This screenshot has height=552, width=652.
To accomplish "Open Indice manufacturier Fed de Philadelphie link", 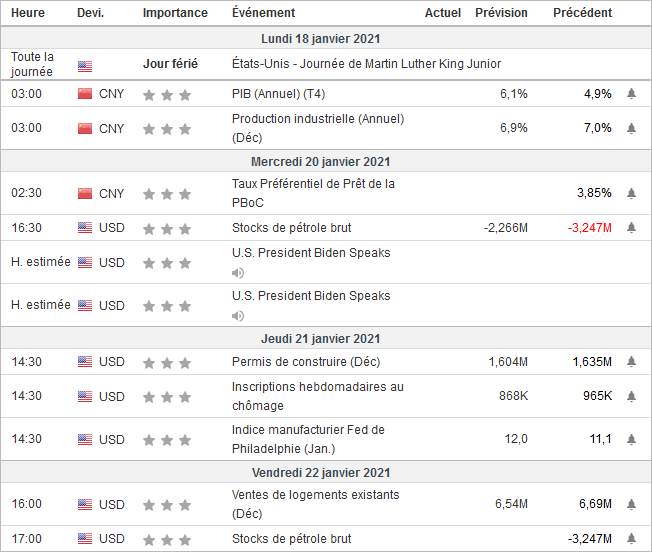I will pyautogui.click(x=308, y=439).
